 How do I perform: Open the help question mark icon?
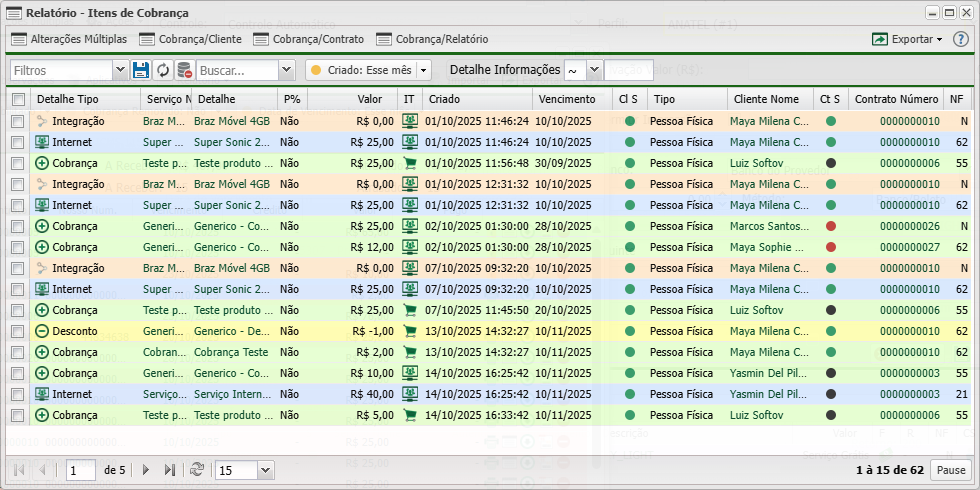pos(961,39)
